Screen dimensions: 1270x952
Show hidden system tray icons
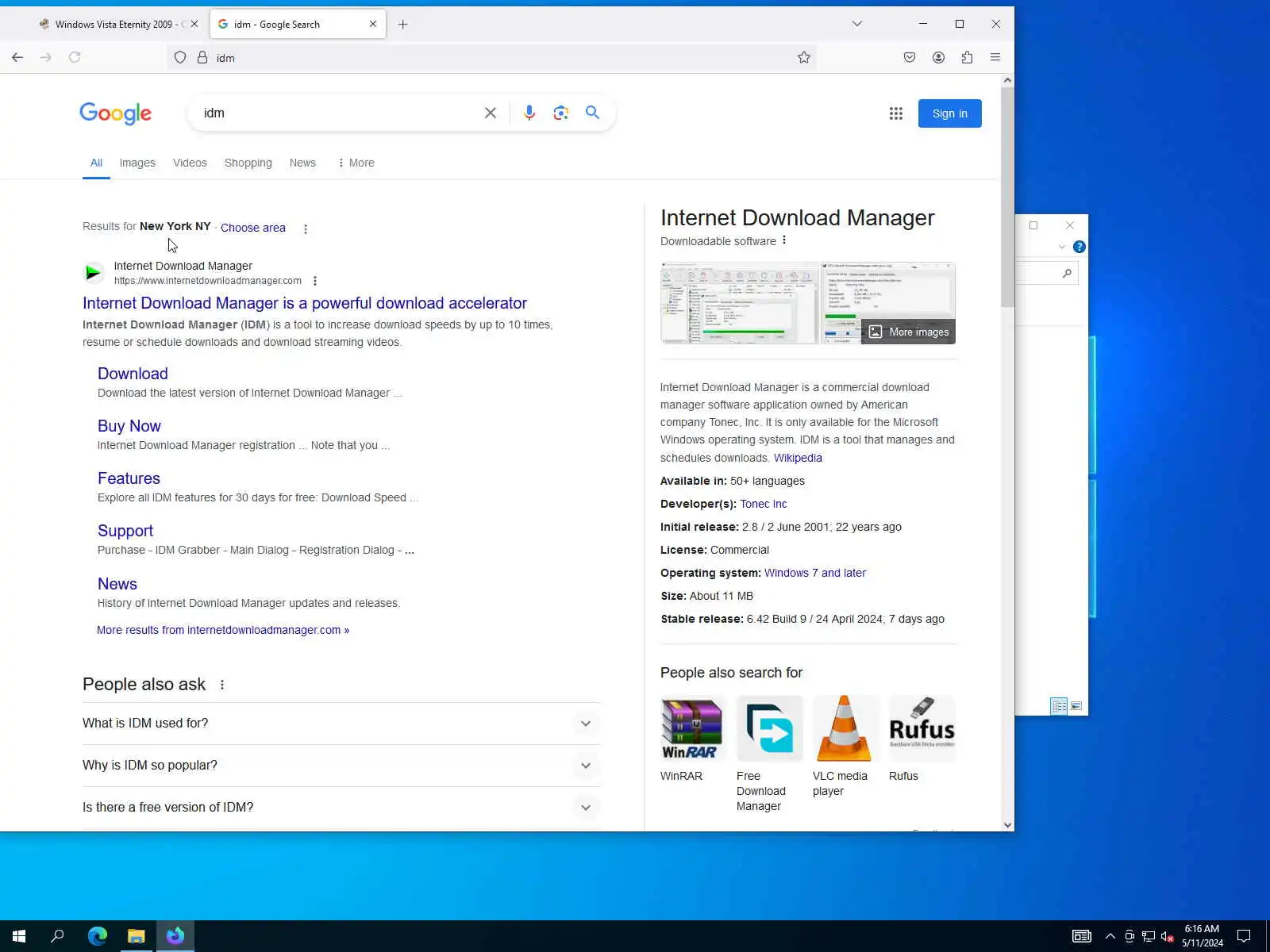coord(1110,936)
